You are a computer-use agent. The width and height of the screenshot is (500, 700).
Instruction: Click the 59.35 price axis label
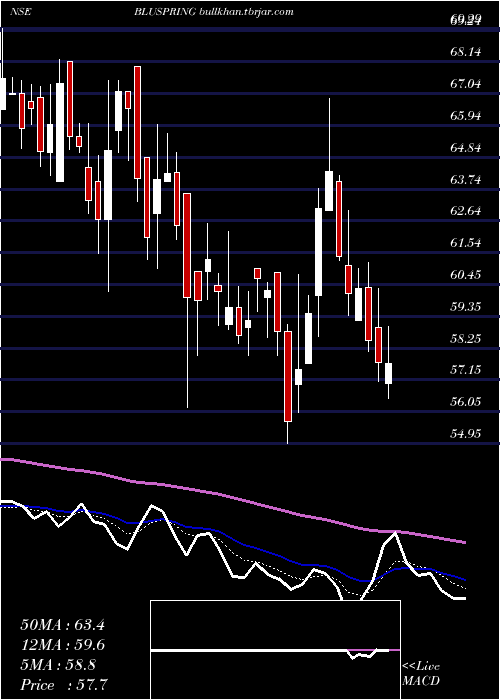[x=466, y=307]
